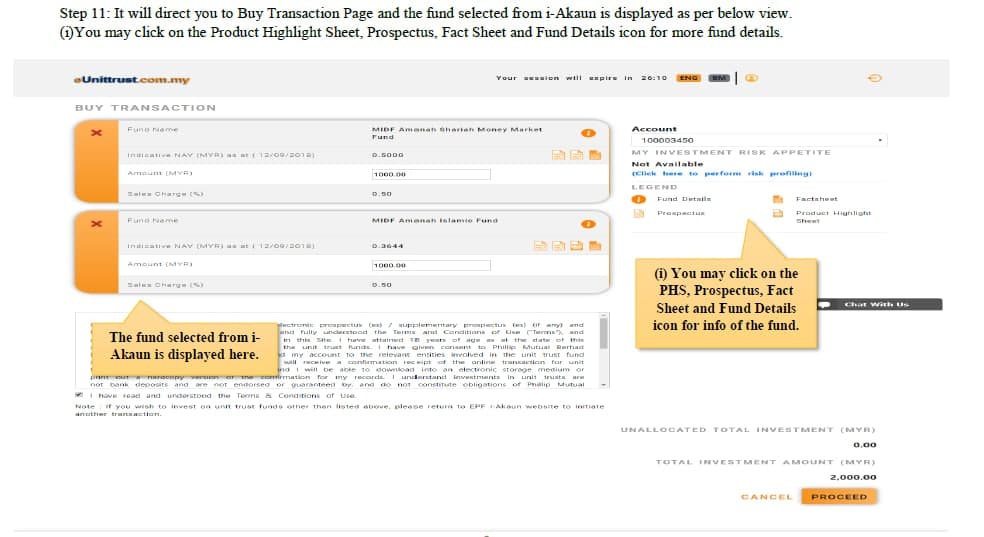Switch language to ENG
This screenshot has height=537, width=984.
tap(688, 78)
